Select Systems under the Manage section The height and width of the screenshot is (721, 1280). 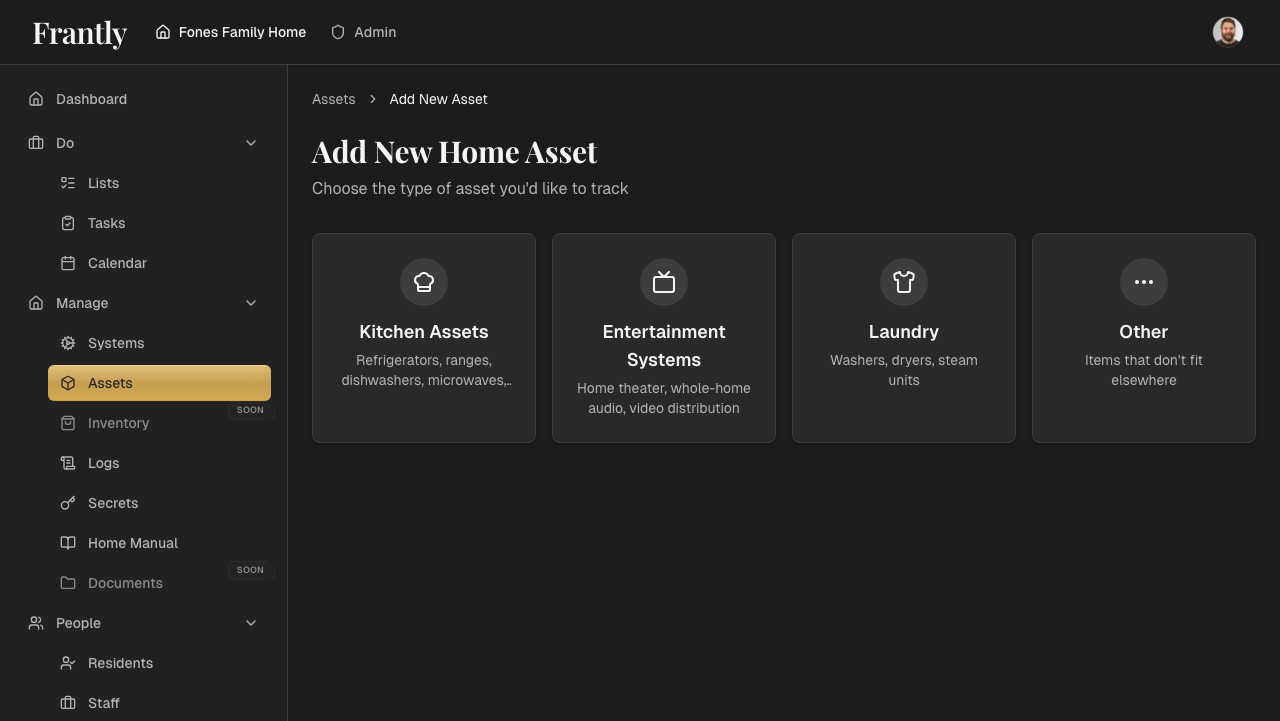117,343
